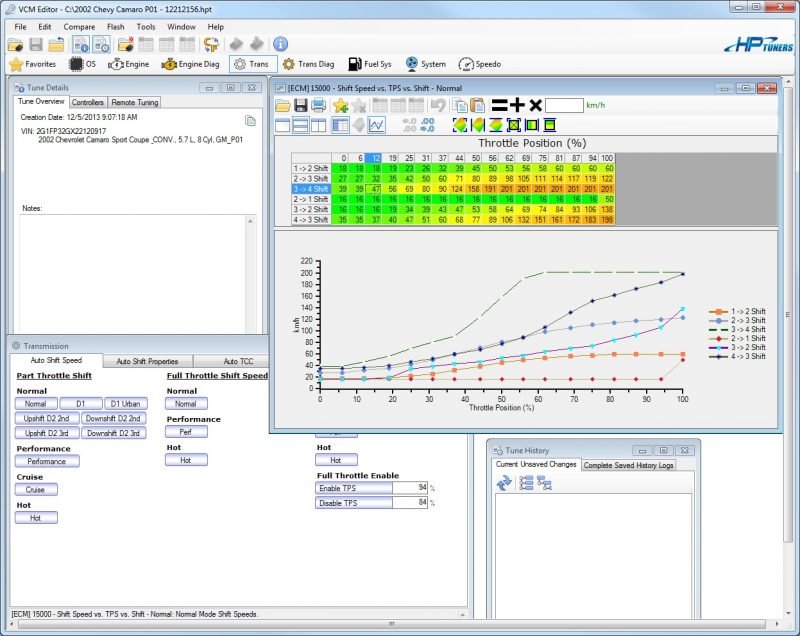
Task: Click the blue info icon in main toolbar
Action: tap(280, 44)
